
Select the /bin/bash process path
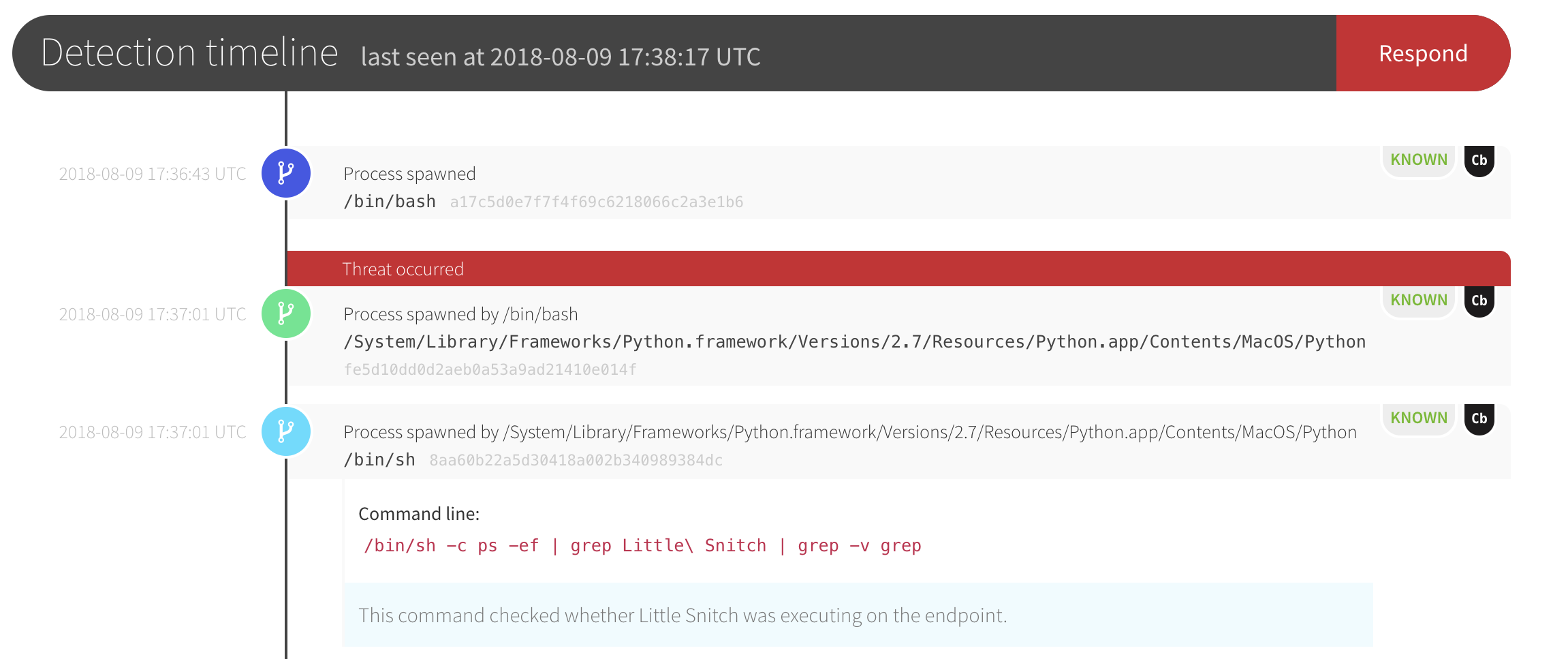(390, 202)
